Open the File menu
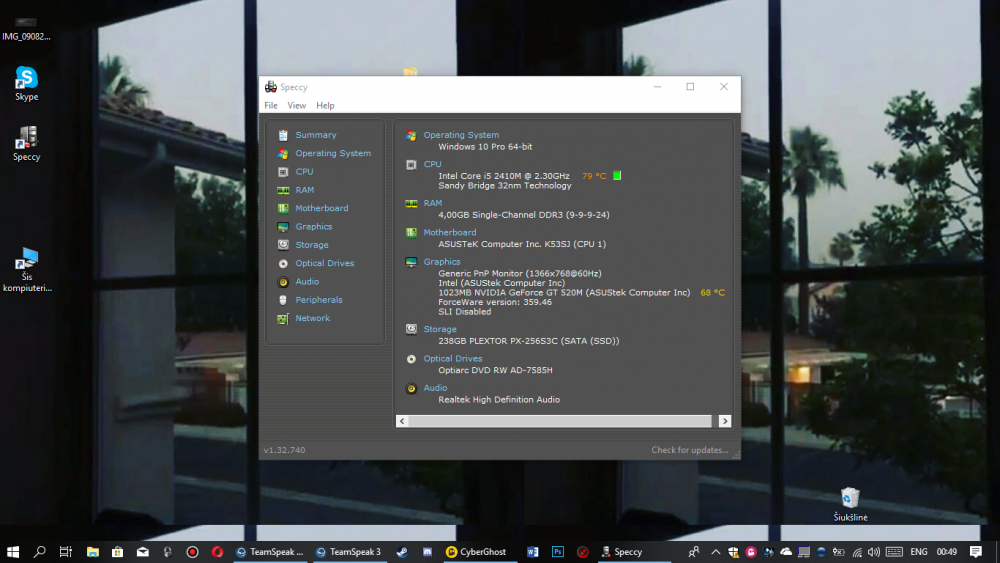Screen dimensions: 1000x563 271,106
